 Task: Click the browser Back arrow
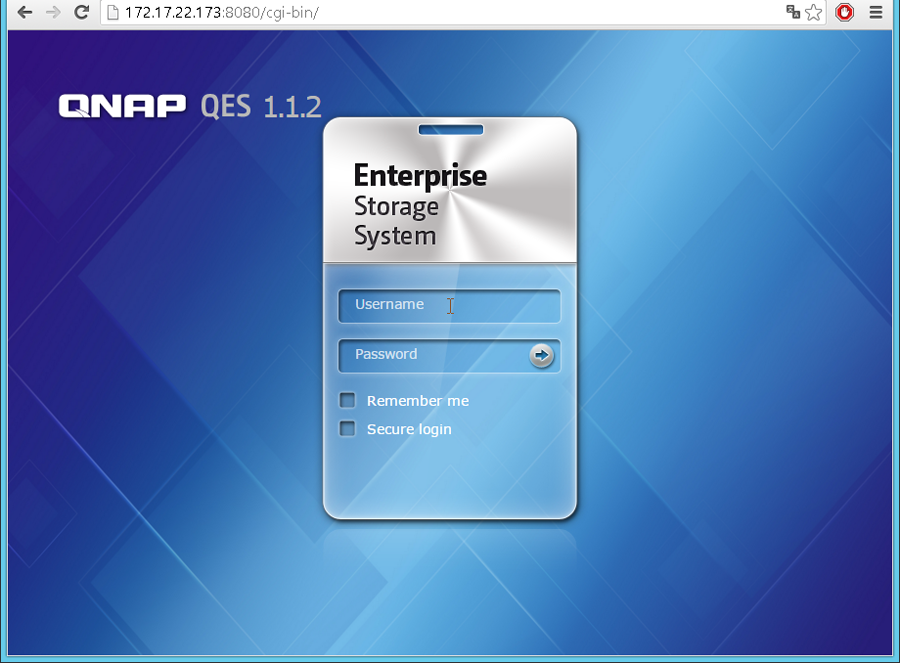(x=25, y=13)
